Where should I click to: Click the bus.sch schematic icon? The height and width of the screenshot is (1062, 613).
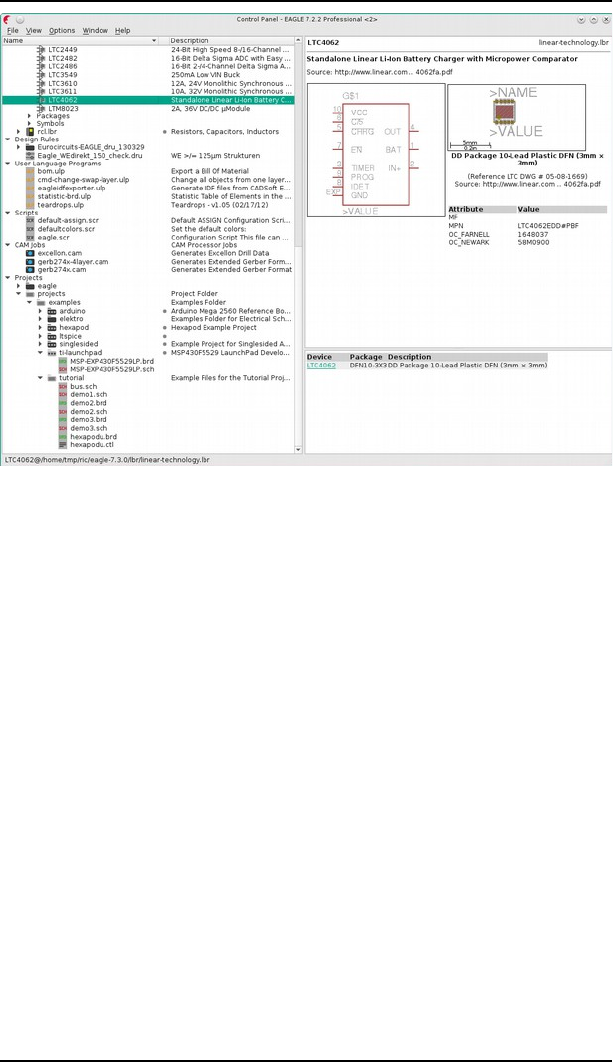[63, 387]
